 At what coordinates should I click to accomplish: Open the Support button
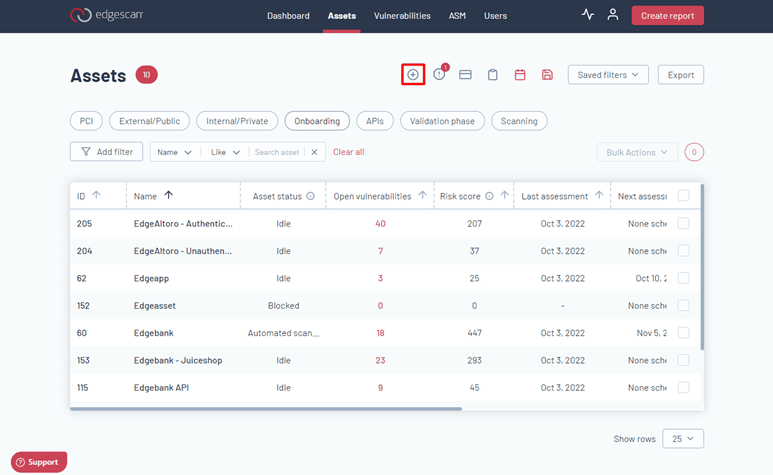39,462
